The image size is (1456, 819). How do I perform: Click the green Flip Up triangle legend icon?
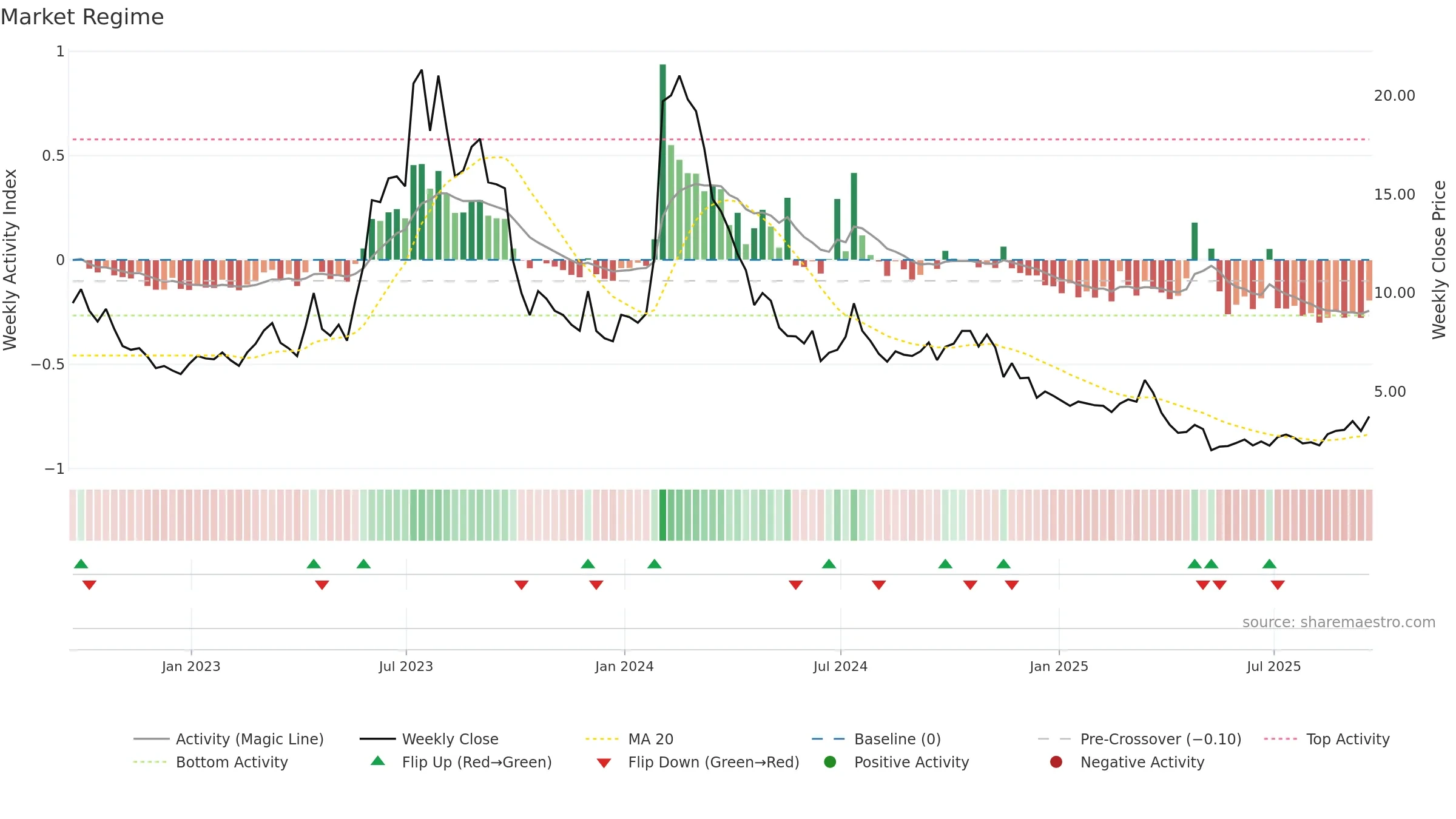[378, 761]
